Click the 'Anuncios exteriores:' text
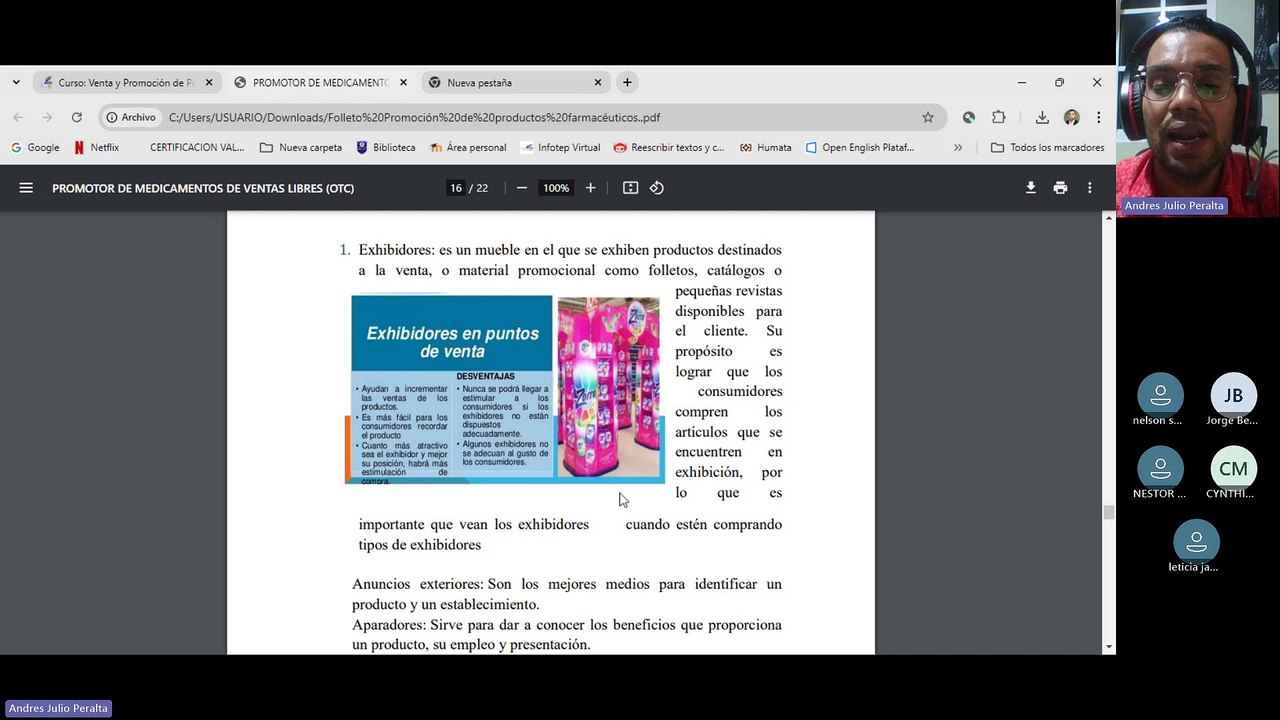1280x720 pixels. [x=418, y=584]
